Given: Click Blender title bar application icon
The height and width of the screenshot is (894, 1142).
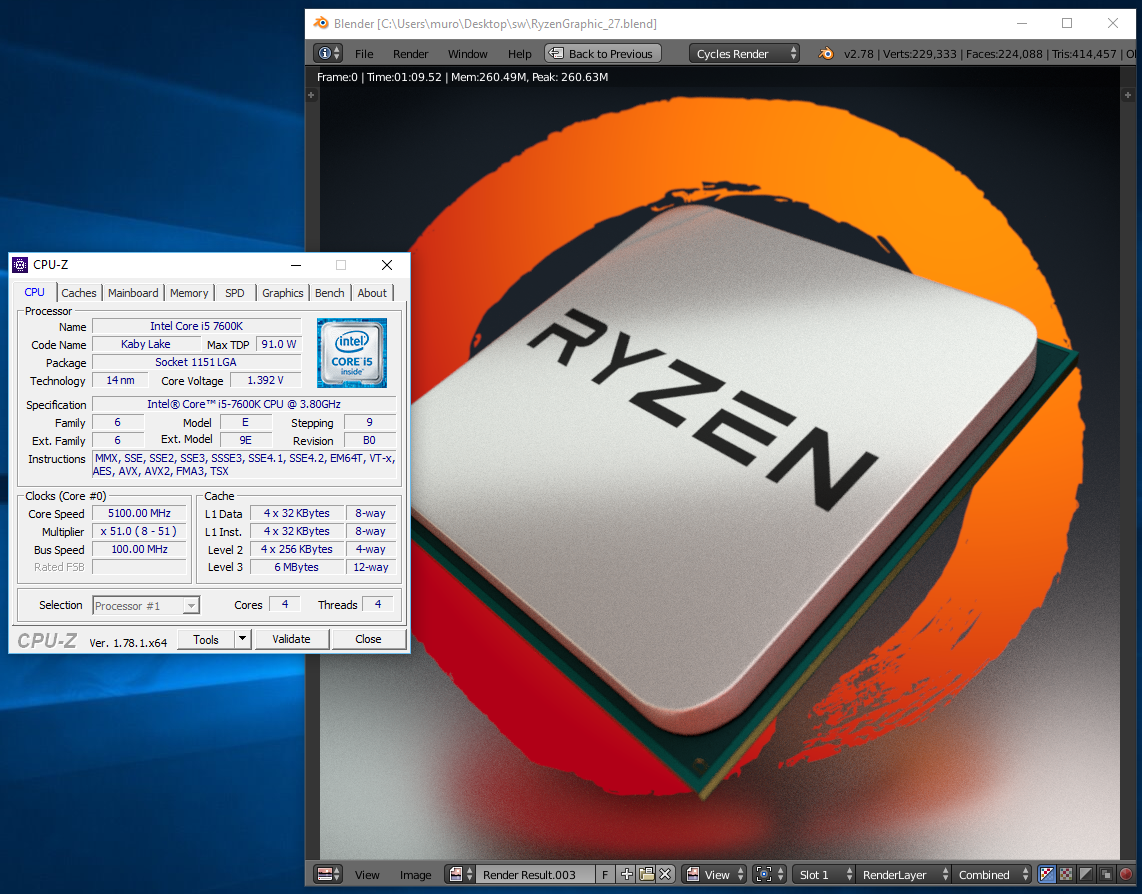Looking at the screenshot, I should click(320, 23).
